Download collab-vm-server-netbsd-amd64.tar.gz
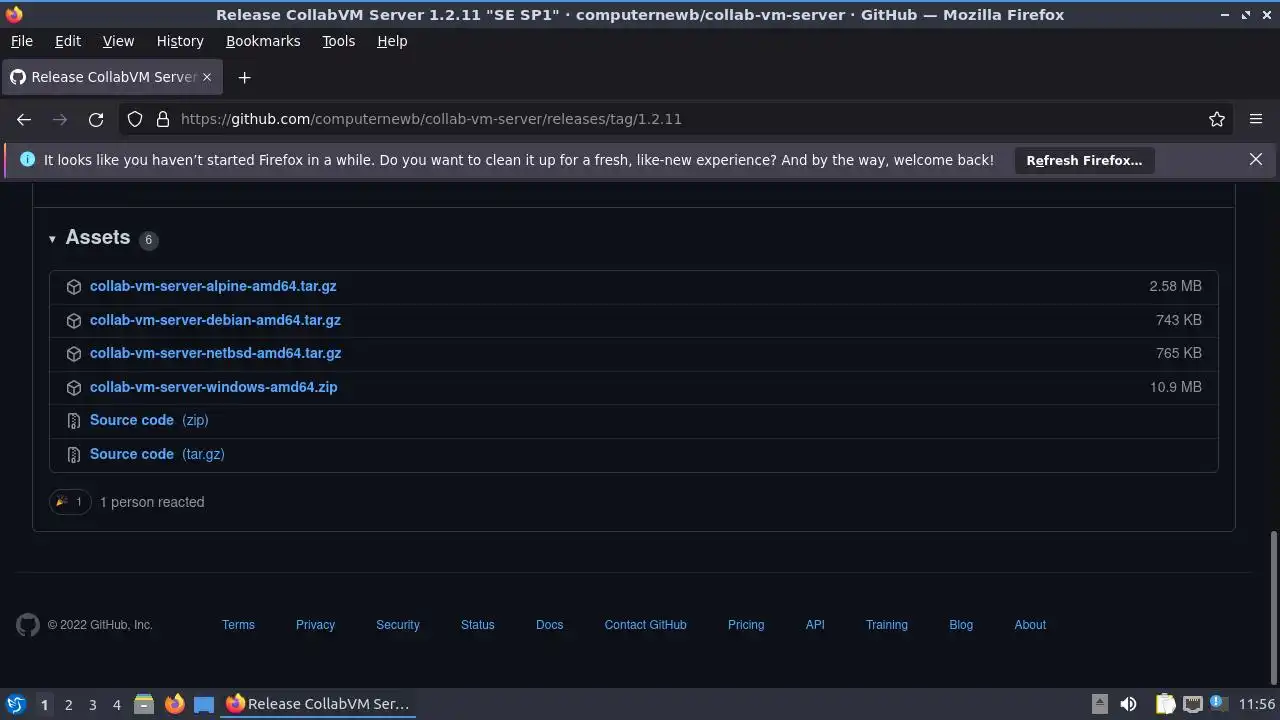Image resolution: width=1280 pixels, height=720 pixels. click(x=216, y=353)
